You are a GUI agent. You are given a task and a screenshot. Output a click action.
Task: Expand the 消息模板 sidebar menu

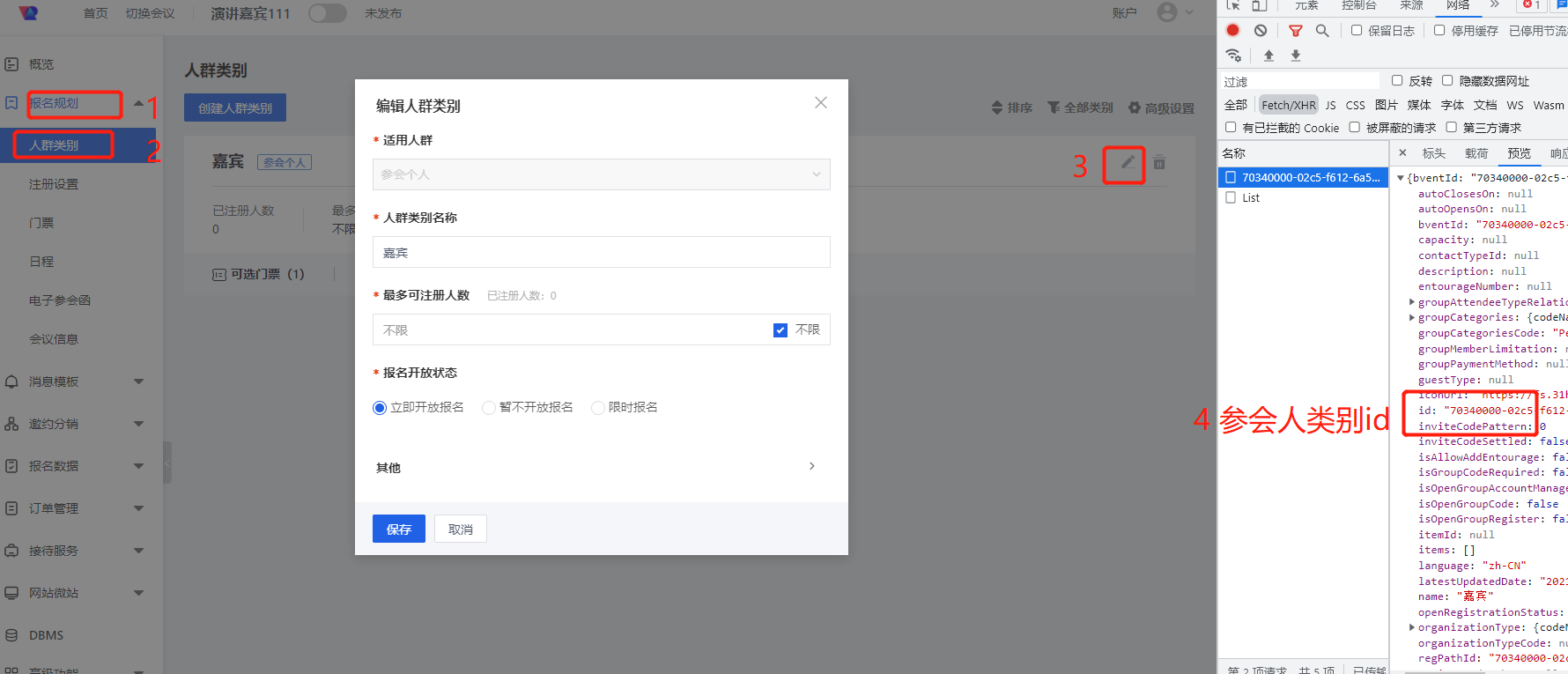pyautogui.click(x=138, y=381)
